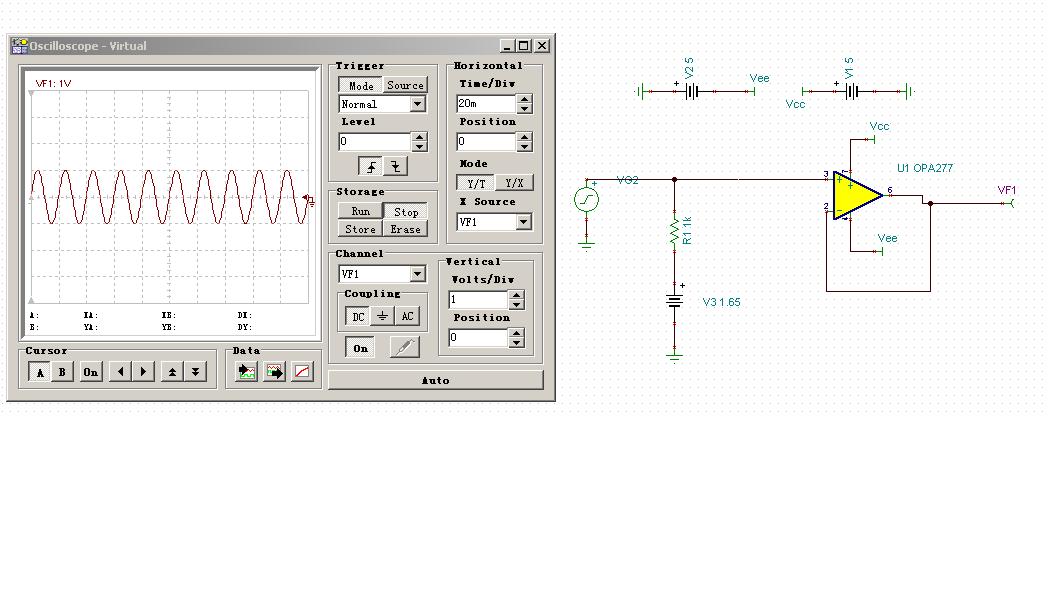The image size is (1050, 591).
Task: Toggle channel On button
Action: coord(360,348)
